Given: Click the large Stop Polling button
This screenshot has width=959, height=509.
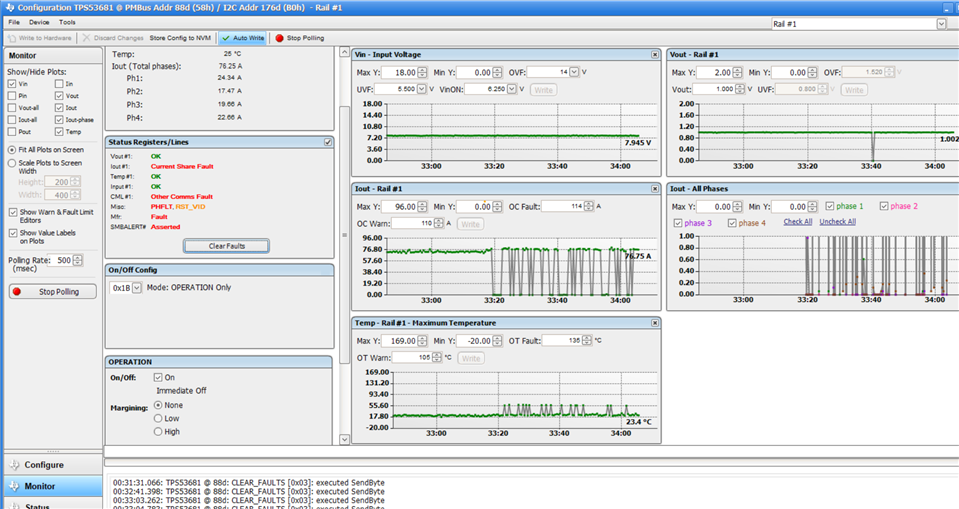Looking at the screenshot, I should (53, 292).
